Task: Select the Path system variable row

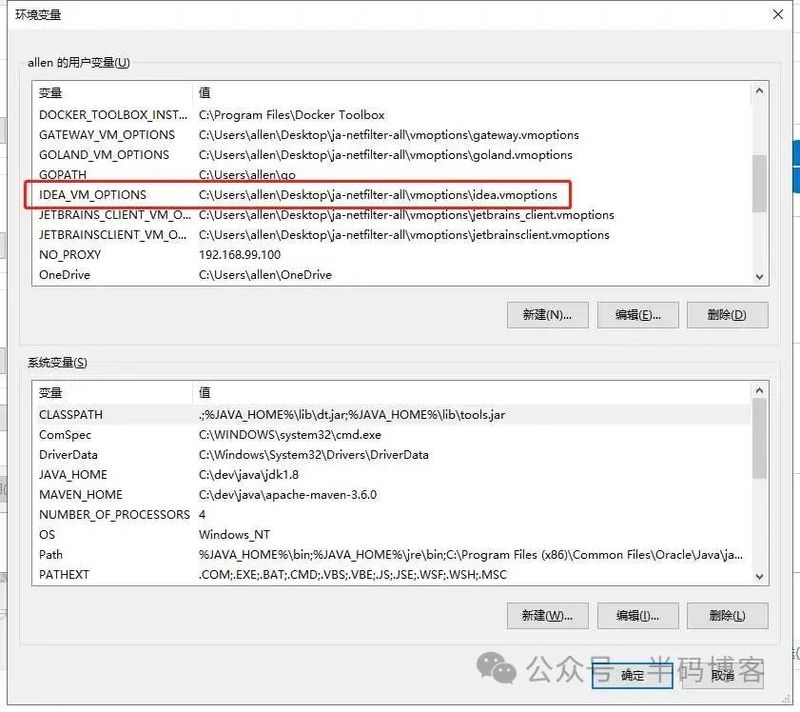Action: tap(51, 555)
